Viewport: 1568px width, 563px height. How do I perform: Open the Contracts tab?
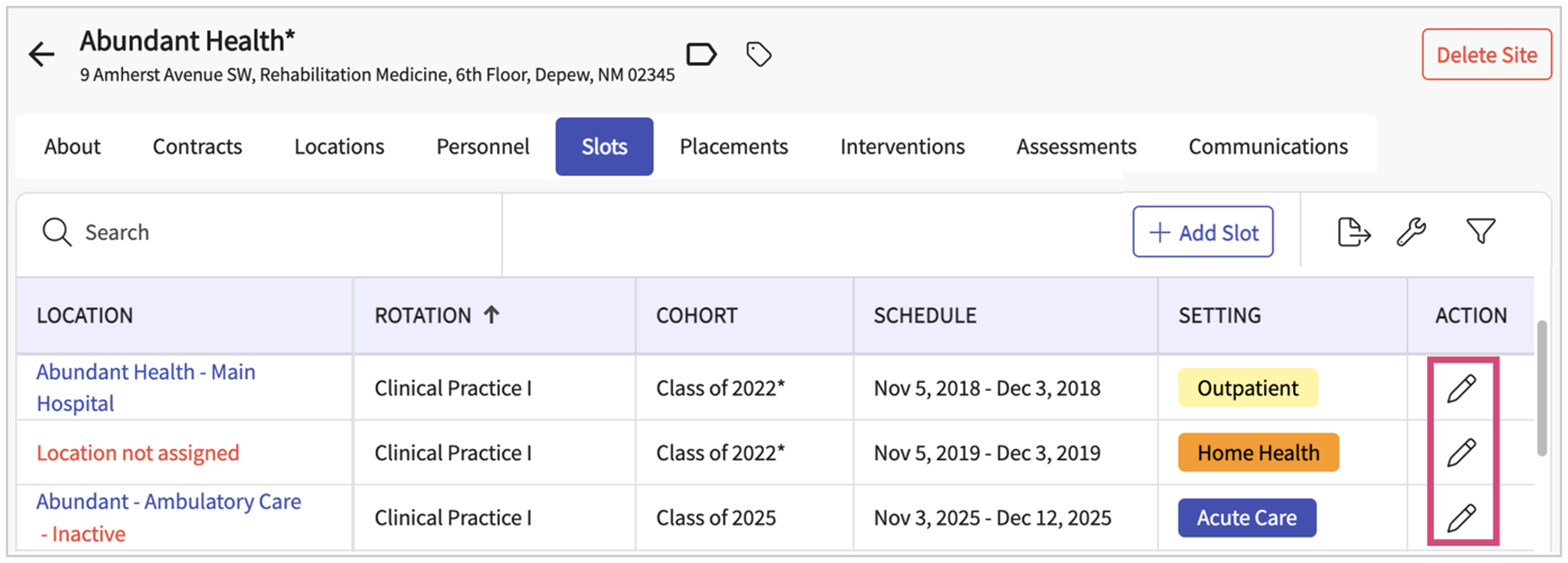point(197,147)
